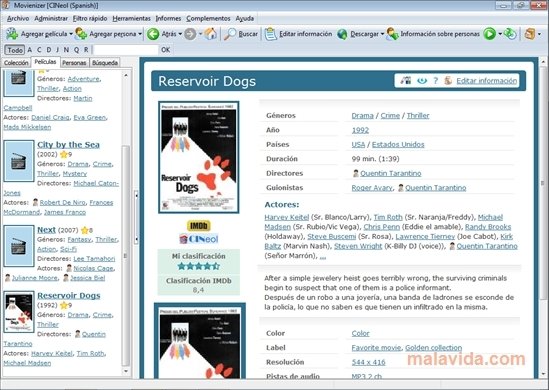Open the Complementos menu

(x=208, y=19)
